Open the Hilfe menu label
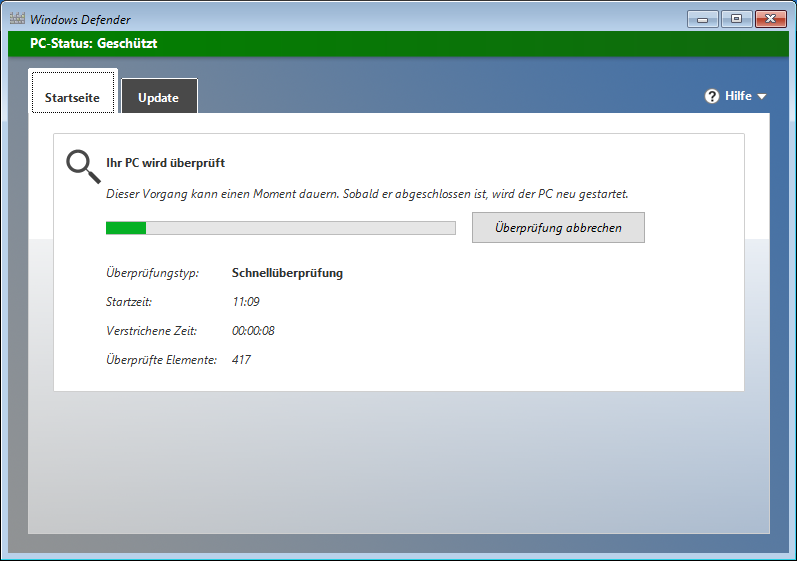Screen dimensions: 797x561 tap(738, 96)
